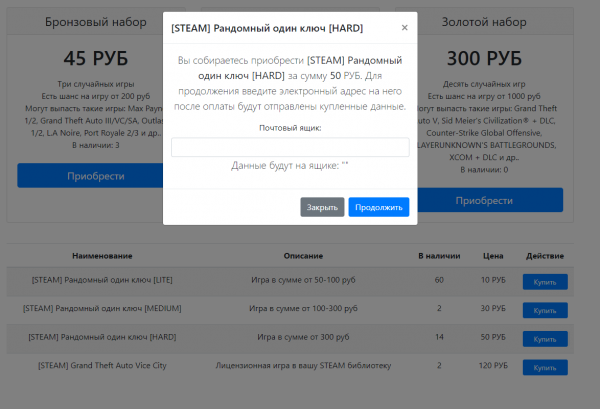
Task: Click the Наименование column header
Action: tap(102, 256)
